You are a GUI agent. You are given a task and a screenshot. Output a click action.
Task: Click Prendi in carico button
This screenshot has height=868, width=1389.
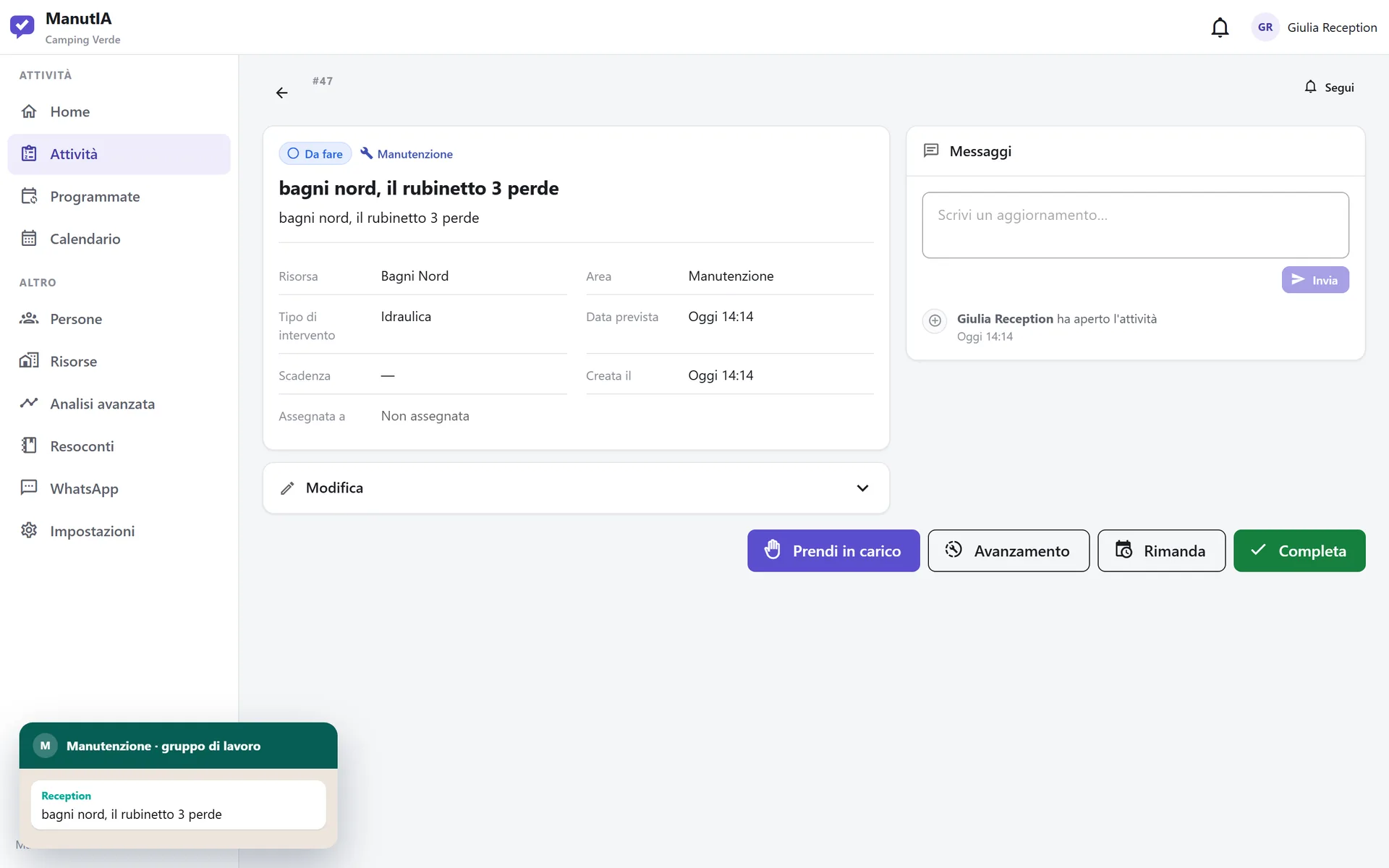833,550
